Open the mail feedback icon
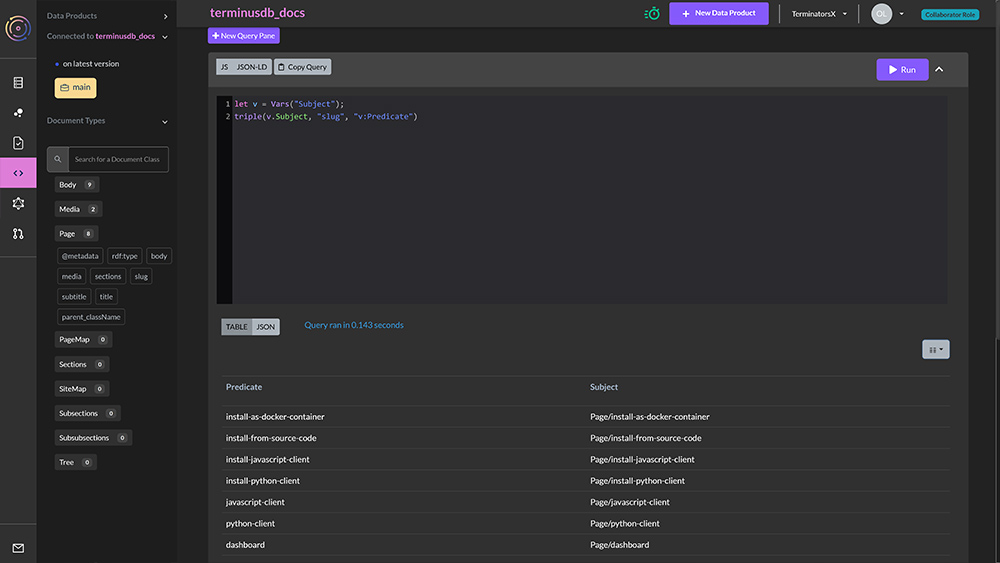The height and width of the screenshot is (563, 1000). (18, 548)
